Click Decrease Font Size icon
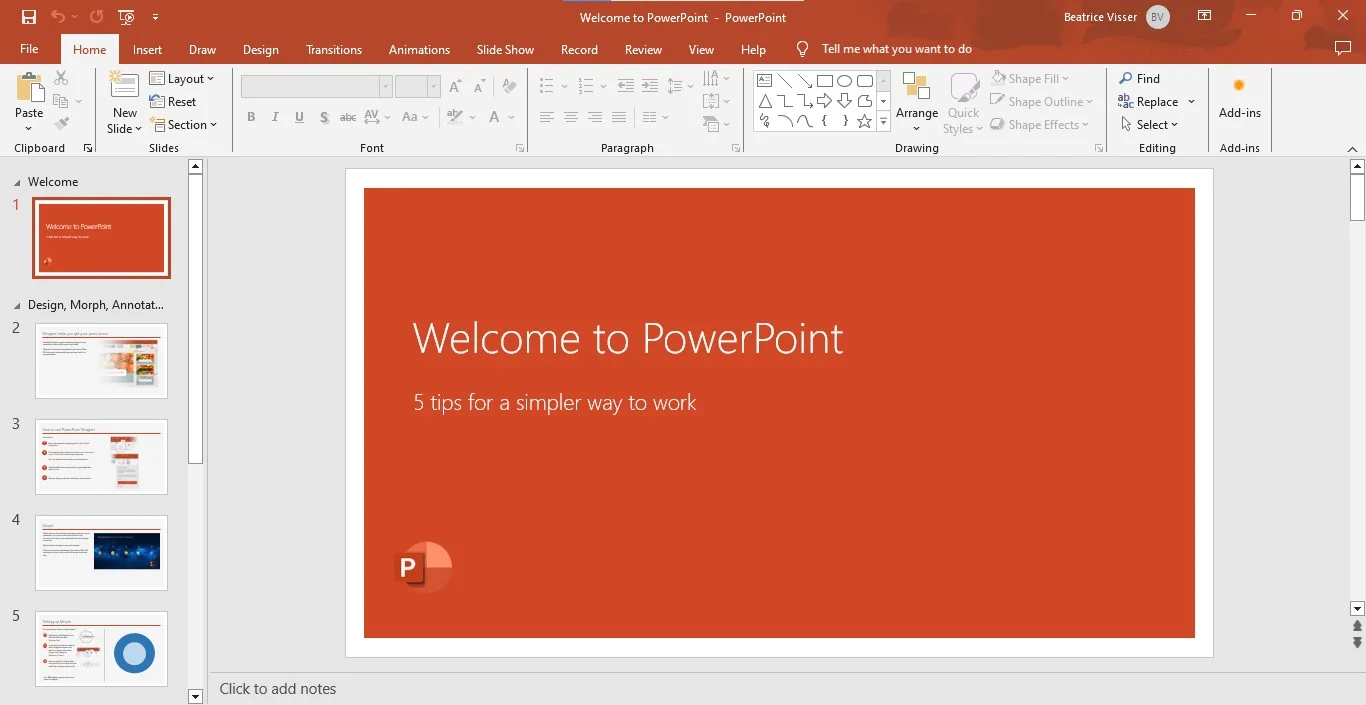The width and height of the screenshot is (1366, 705). pyautogui.click(x=480, y=87)
